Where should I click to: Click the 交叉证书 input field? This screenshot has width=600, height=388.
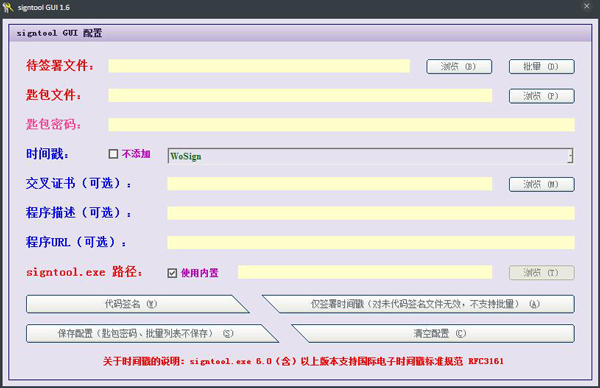329,184
